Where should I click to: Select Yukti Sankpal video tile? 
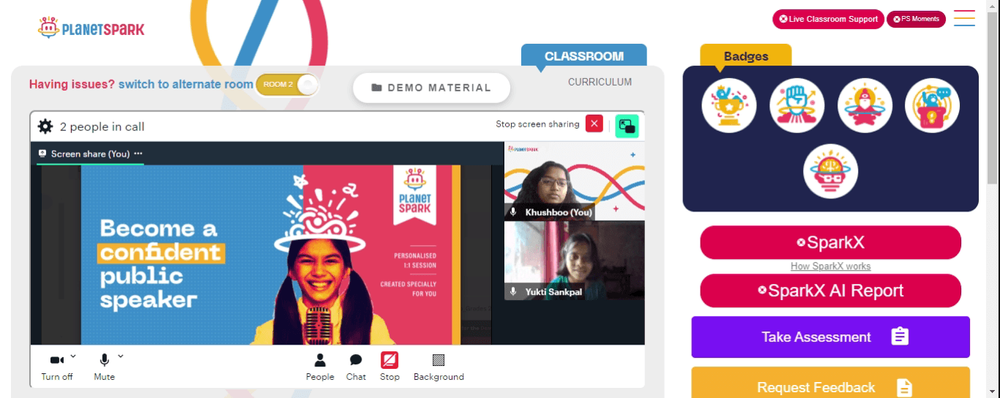574,260
